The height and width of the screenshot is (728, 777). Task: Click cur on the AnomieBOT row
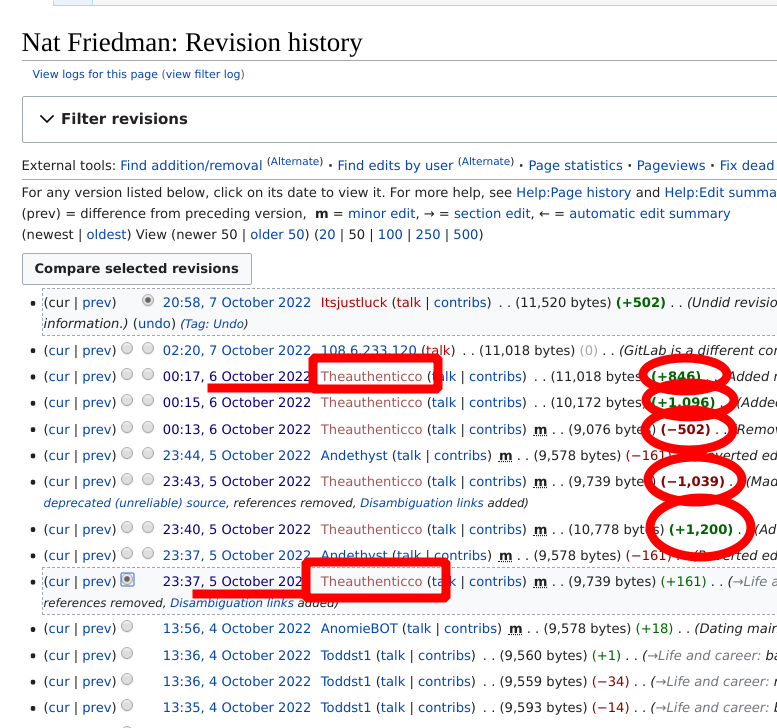tap(59, 629)
